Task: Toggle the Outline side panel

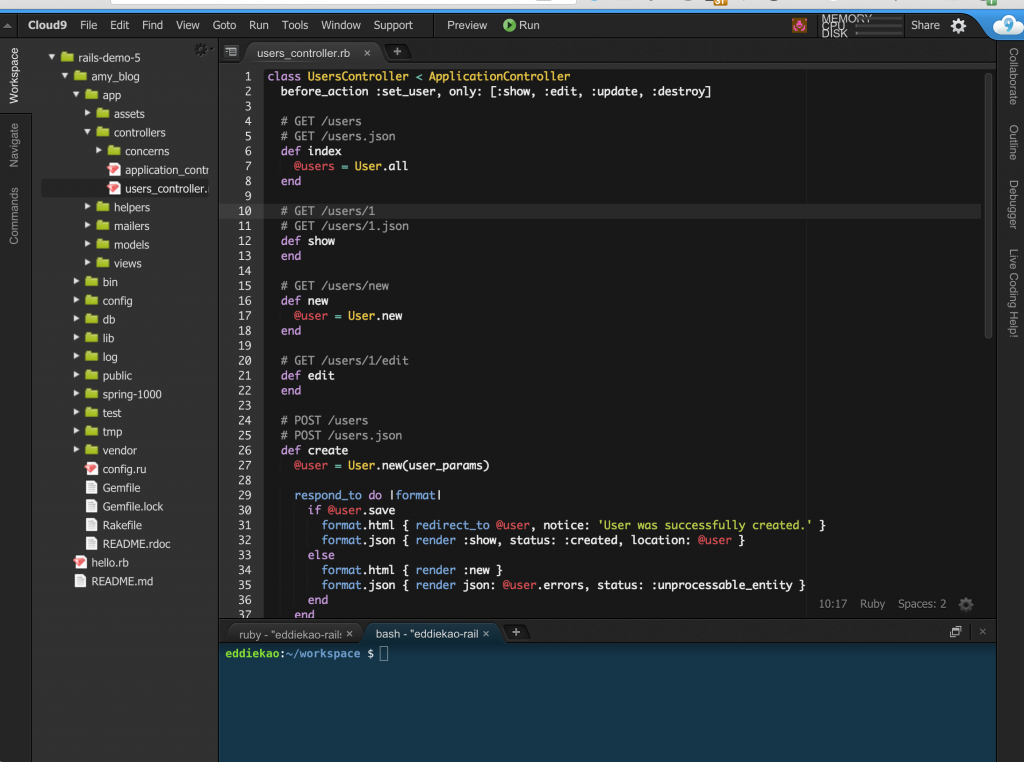Action: point(1012,143)
